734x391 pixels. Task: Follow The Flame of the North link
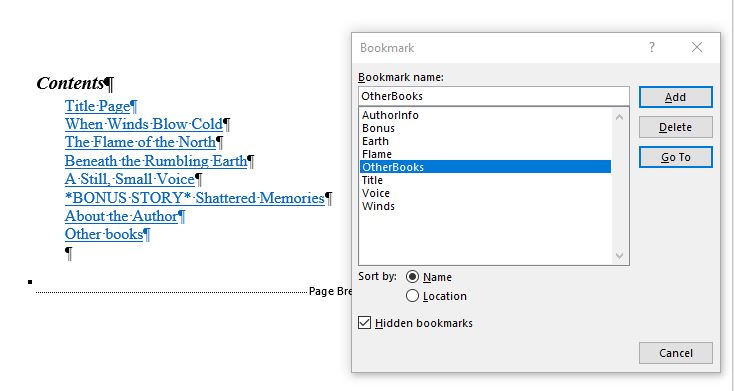tap(140, 142)
